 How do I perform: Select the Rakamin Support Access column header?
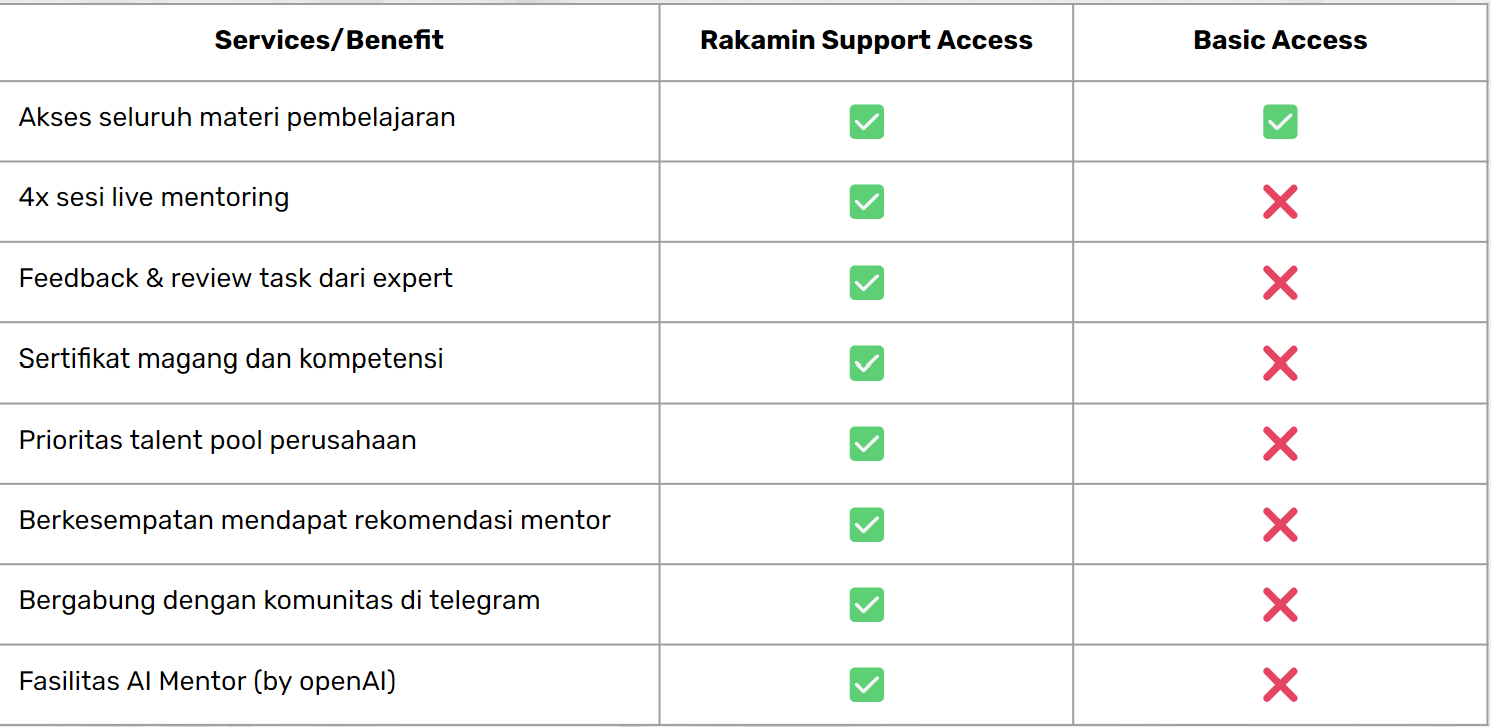pos(866,41)
